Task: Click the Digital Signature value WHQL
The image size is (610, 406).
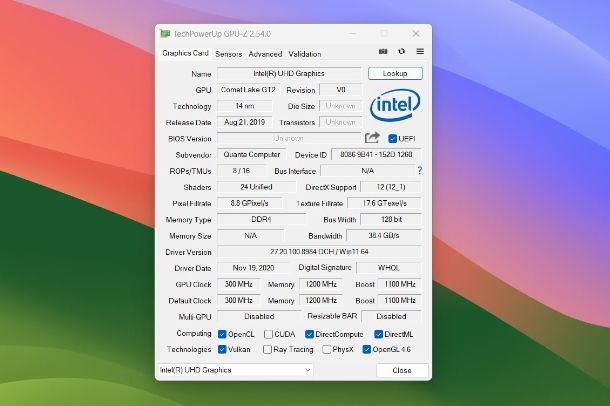Action: (389, 268)
